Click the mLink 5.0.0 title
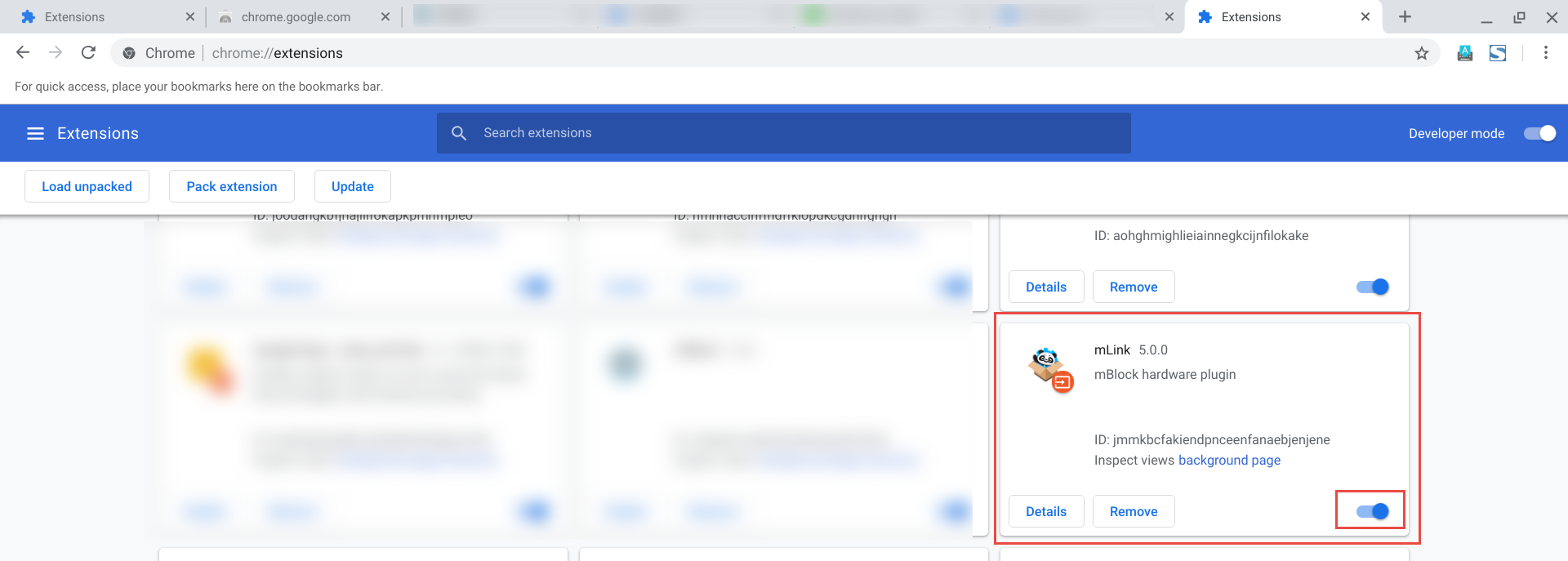Viewport: 1568px width, 561px height. pyautogui.click(x=1131, y=350)
